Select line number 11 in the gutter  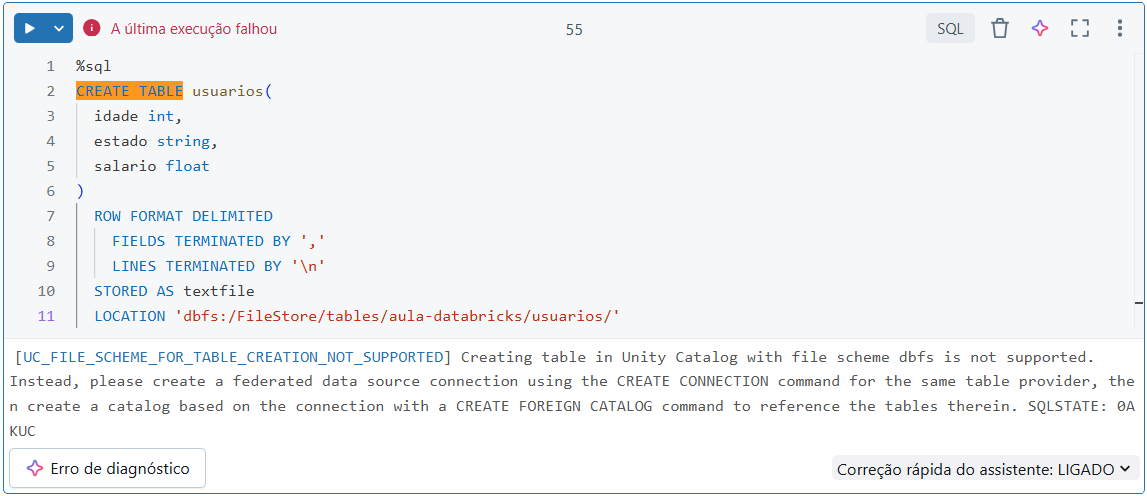pos(45,316)
